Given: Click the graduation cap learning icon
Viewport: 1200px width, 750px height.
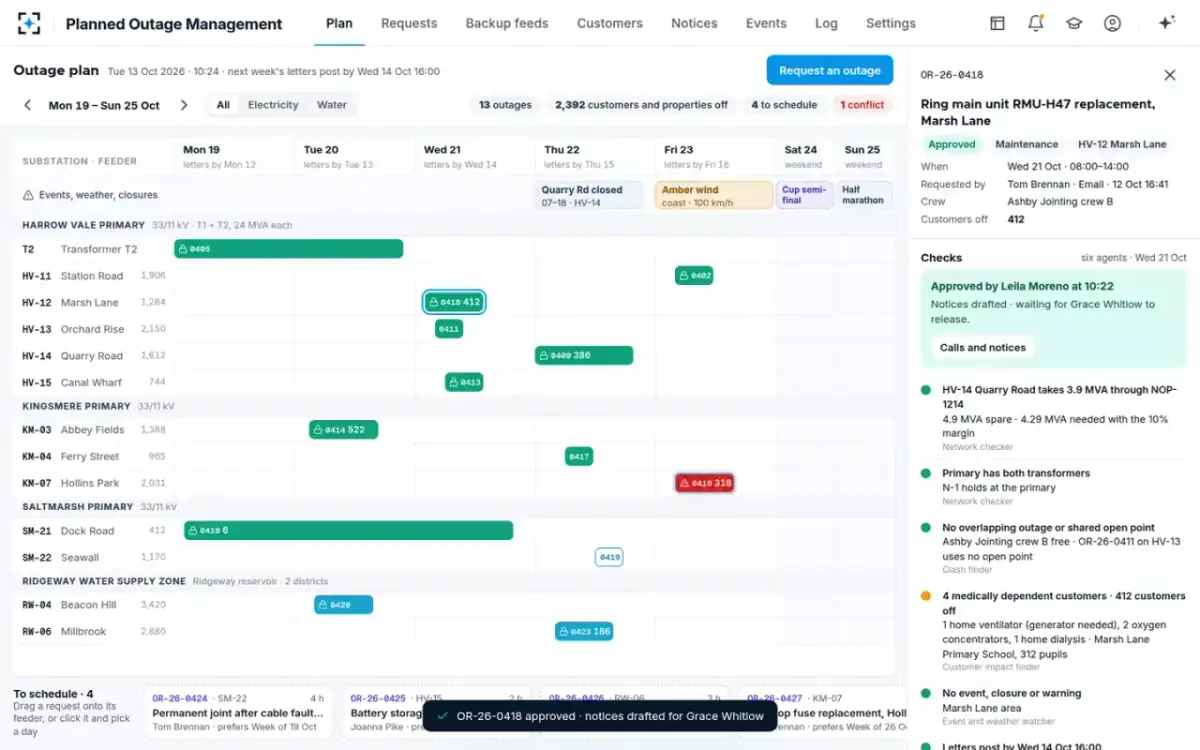Looking at the screenshot, I should 1074,23.
